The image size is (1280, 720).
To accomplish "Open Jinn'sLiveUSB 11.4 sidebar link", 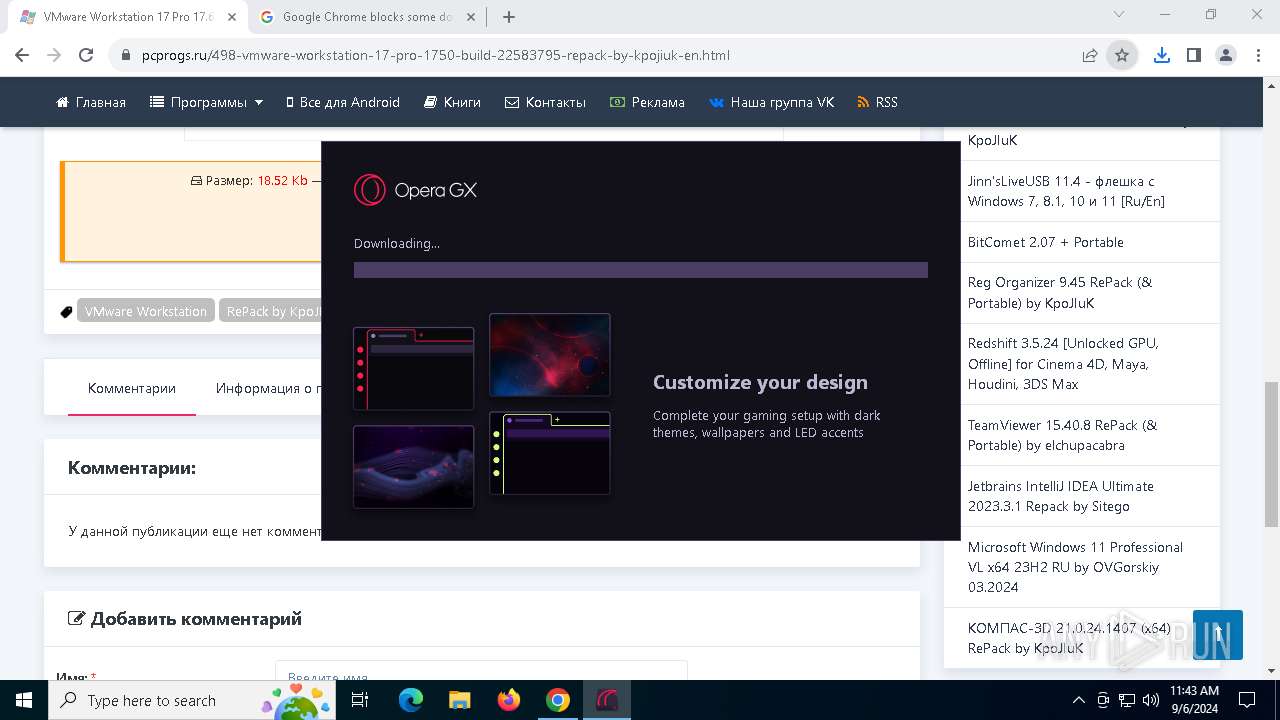I will pos(1066,191).
